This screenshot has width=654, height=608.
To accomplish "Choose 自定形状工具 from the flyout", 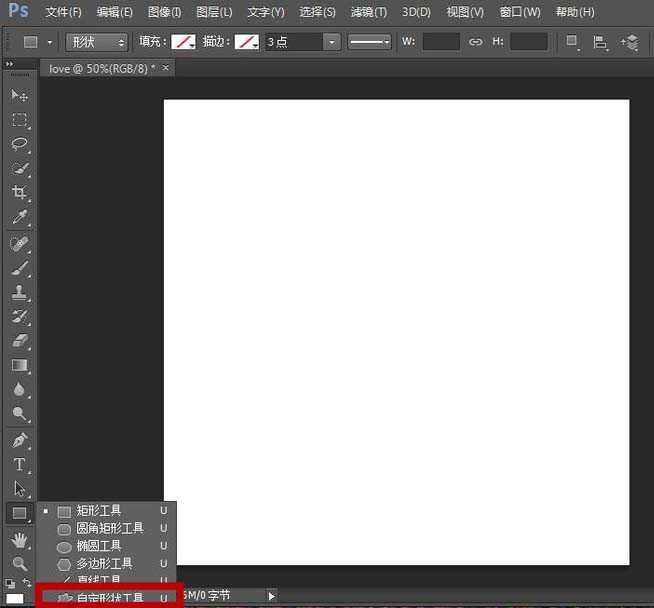I will pyautogui.click(x=110, y=598).
